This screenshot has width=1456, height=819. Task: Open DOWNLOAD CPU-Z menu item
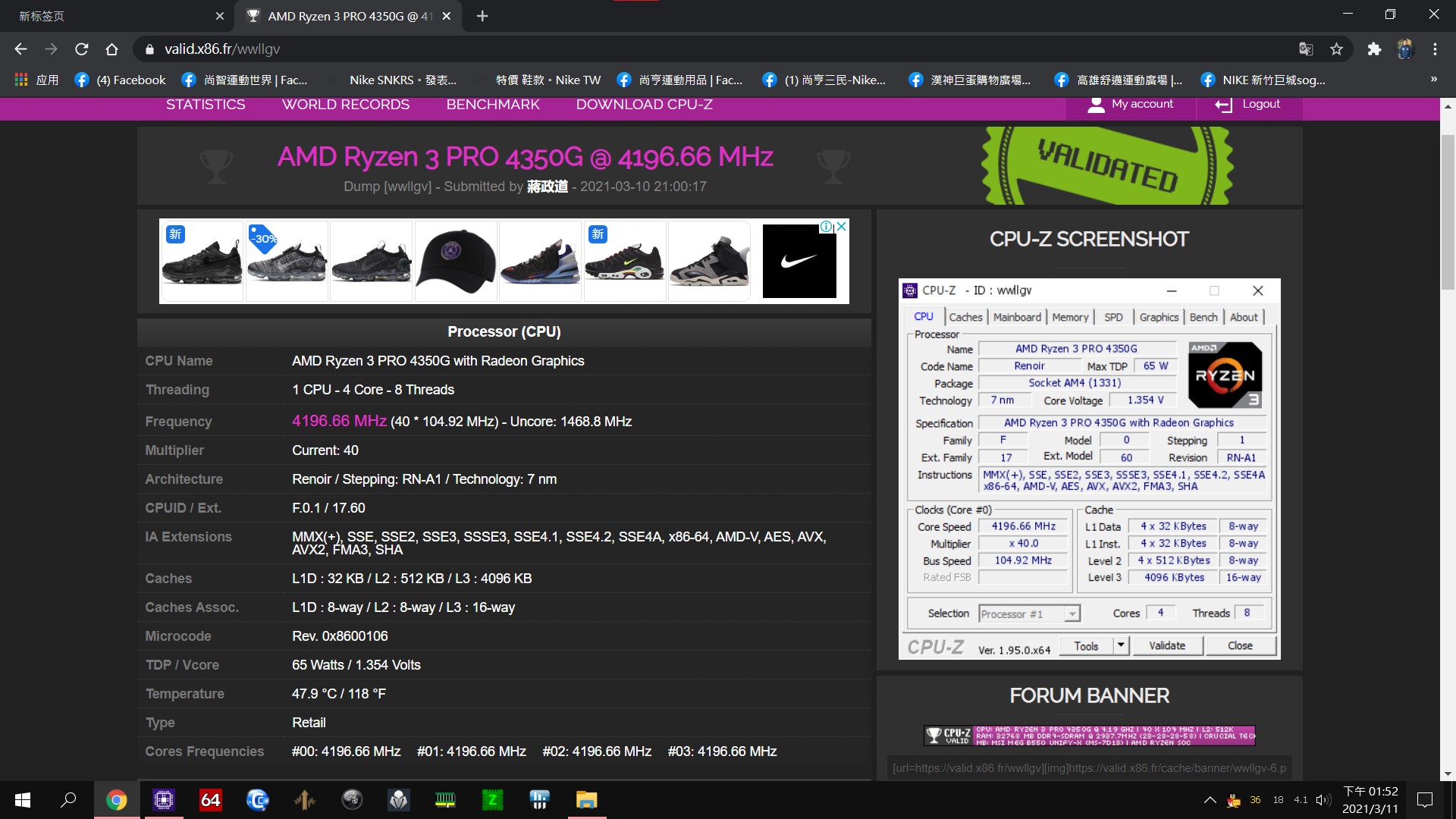click(644, 105)
